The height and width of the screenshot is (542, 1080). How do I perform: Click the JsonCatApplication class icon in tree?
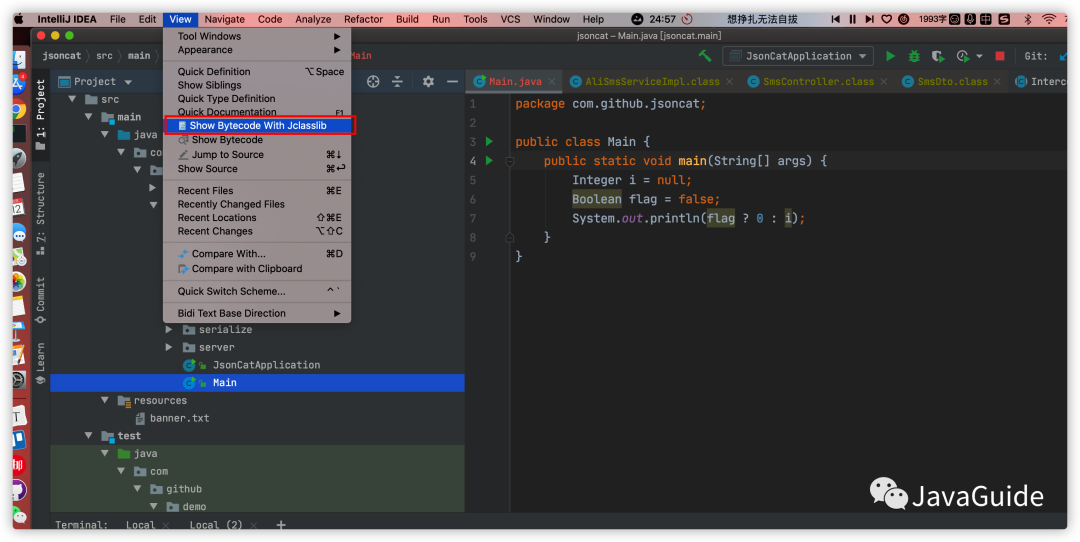click(189, 365)
